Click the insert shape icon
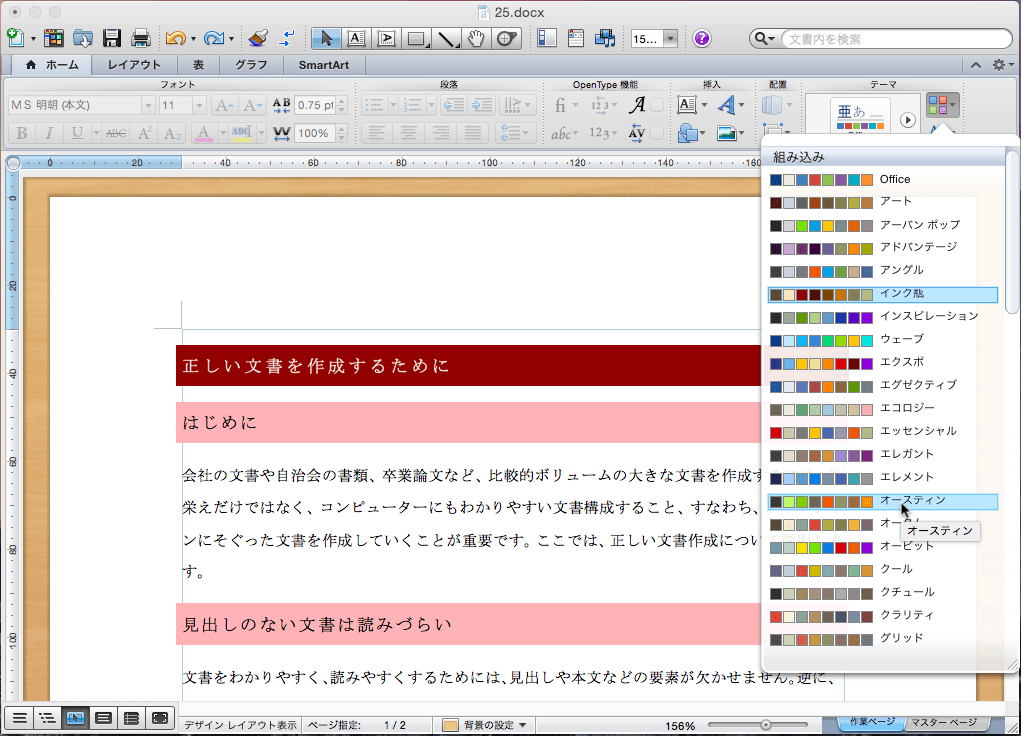The image size is (1022, 736). [x=687, y=134]
